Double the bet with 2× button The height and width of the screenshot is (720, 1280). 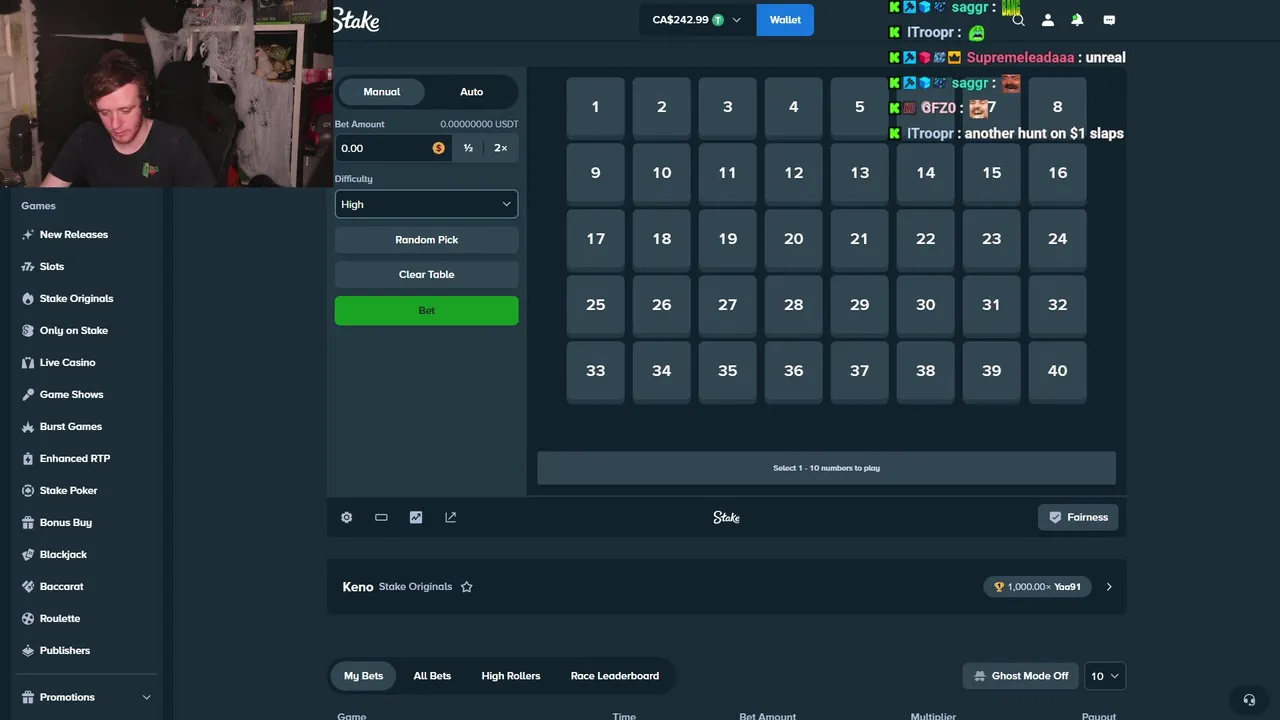pyautogui.click(x=501, y=148)
